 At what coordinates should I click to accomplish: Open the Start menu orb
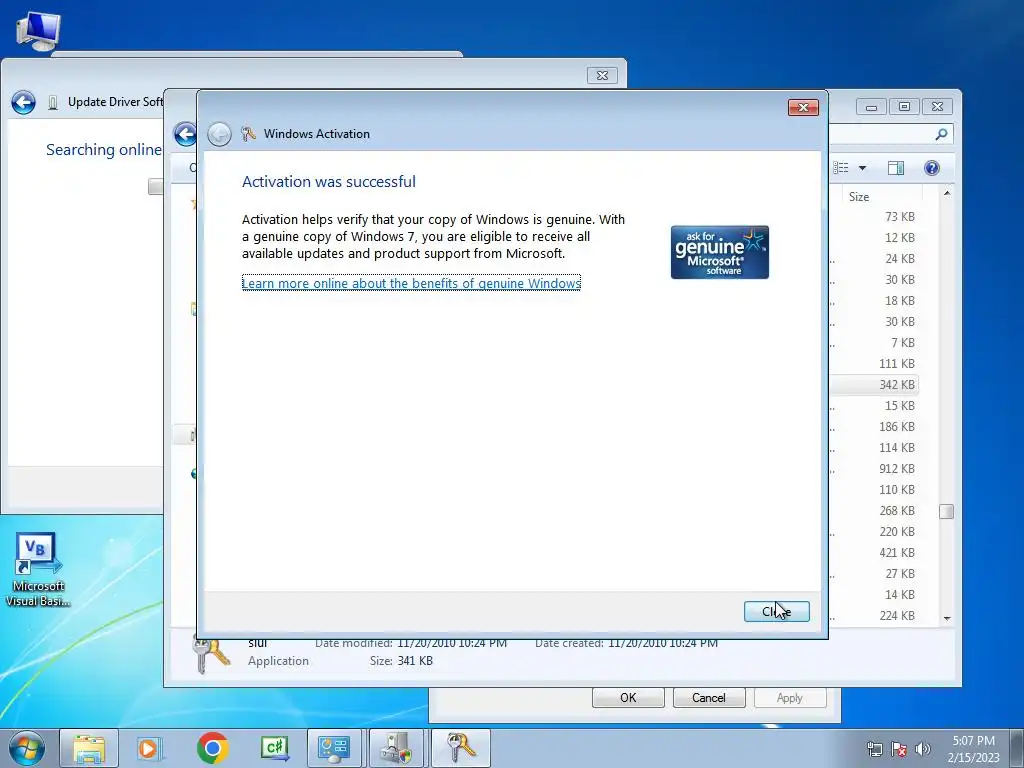[x=26, y=748]
